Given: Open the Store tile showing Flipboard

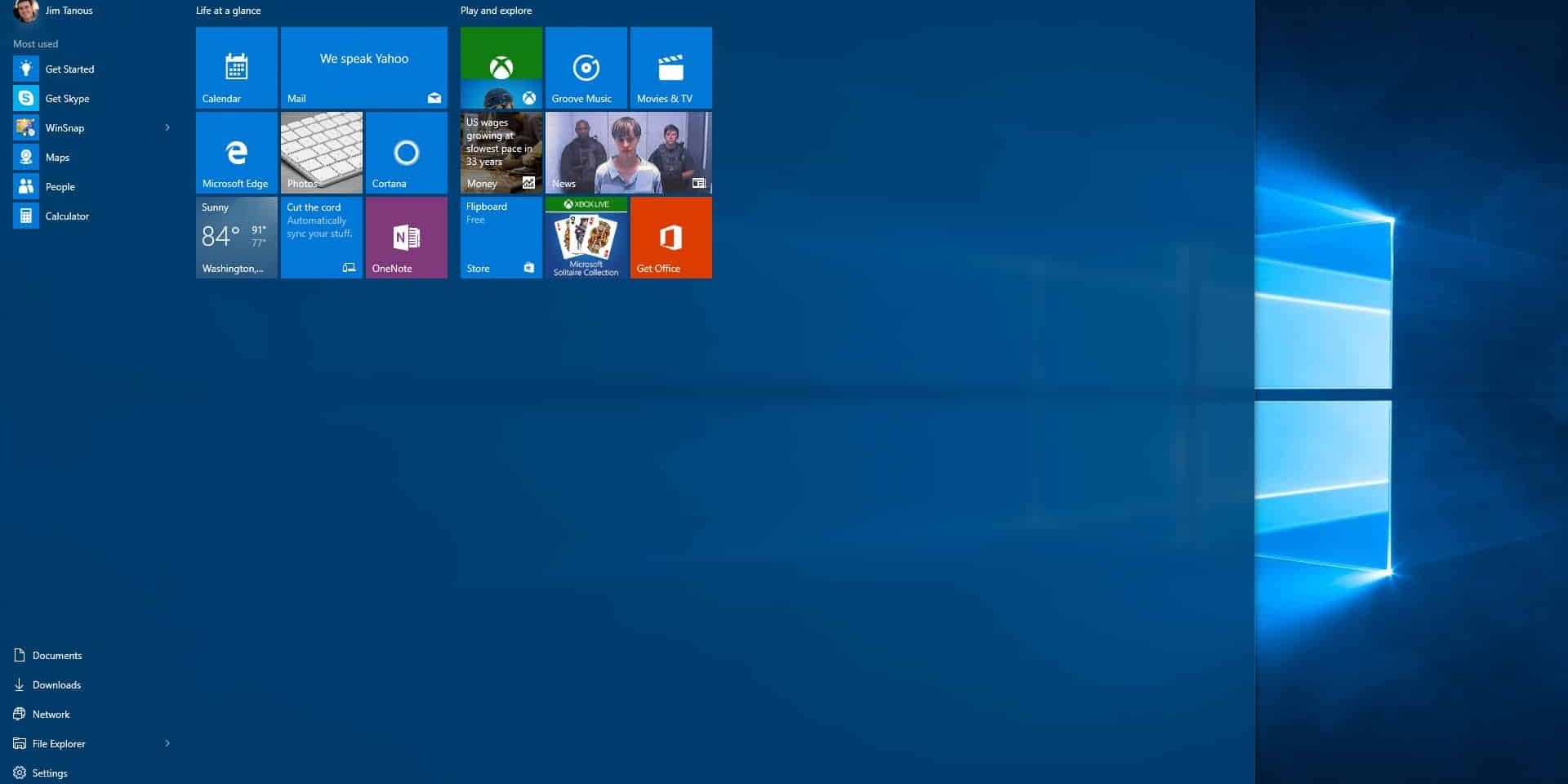Looking at the screenshot, I should pyautogui.click(x=501, y=238).
